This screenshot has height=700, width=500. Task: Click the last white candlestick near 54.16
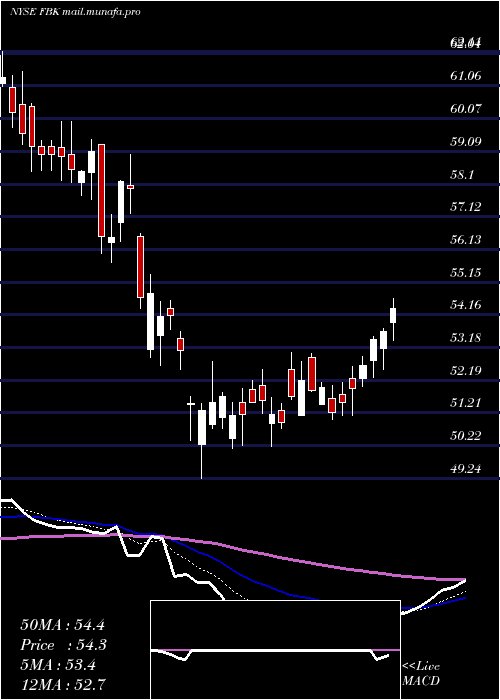pos(393,315)
